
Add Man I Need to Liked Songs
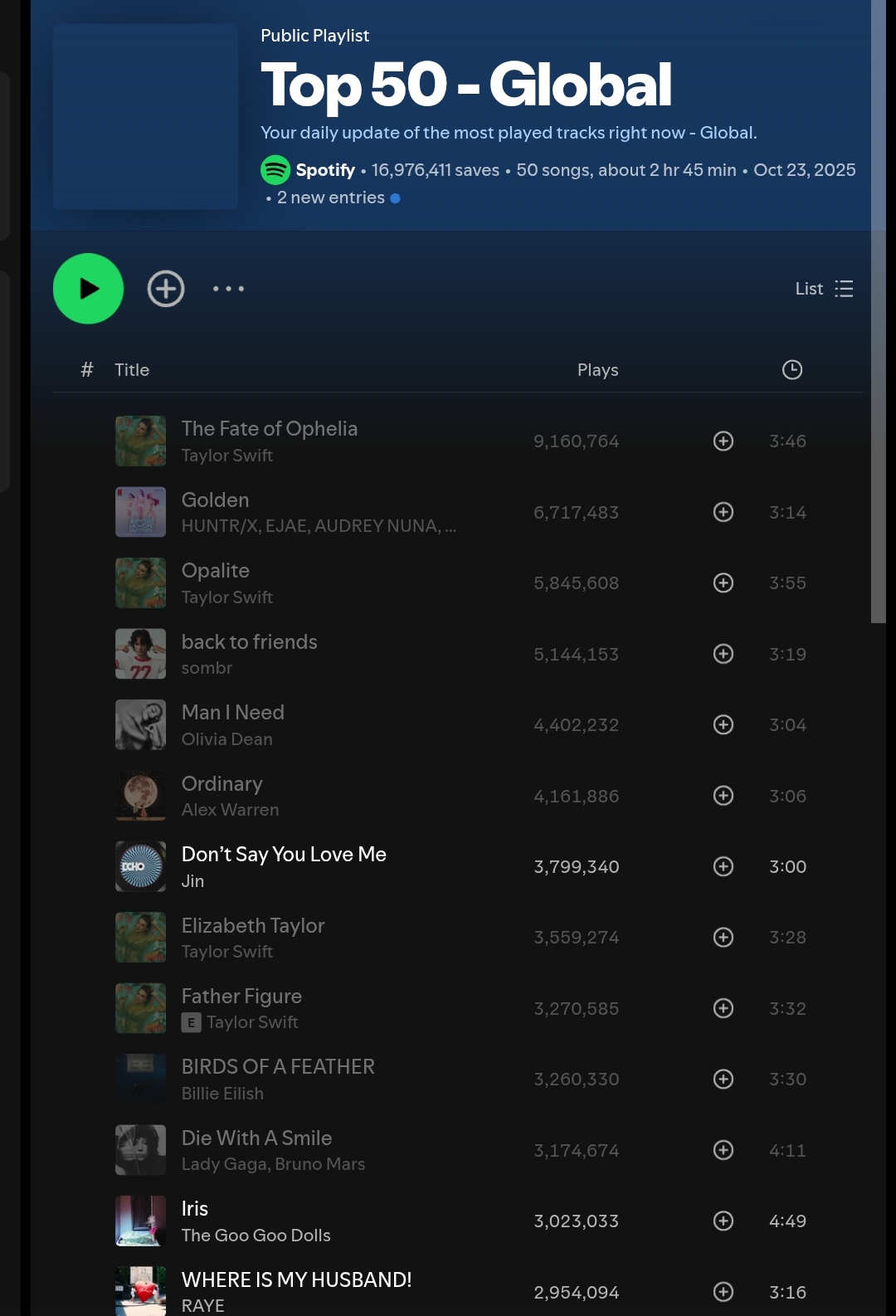(723, 725)
